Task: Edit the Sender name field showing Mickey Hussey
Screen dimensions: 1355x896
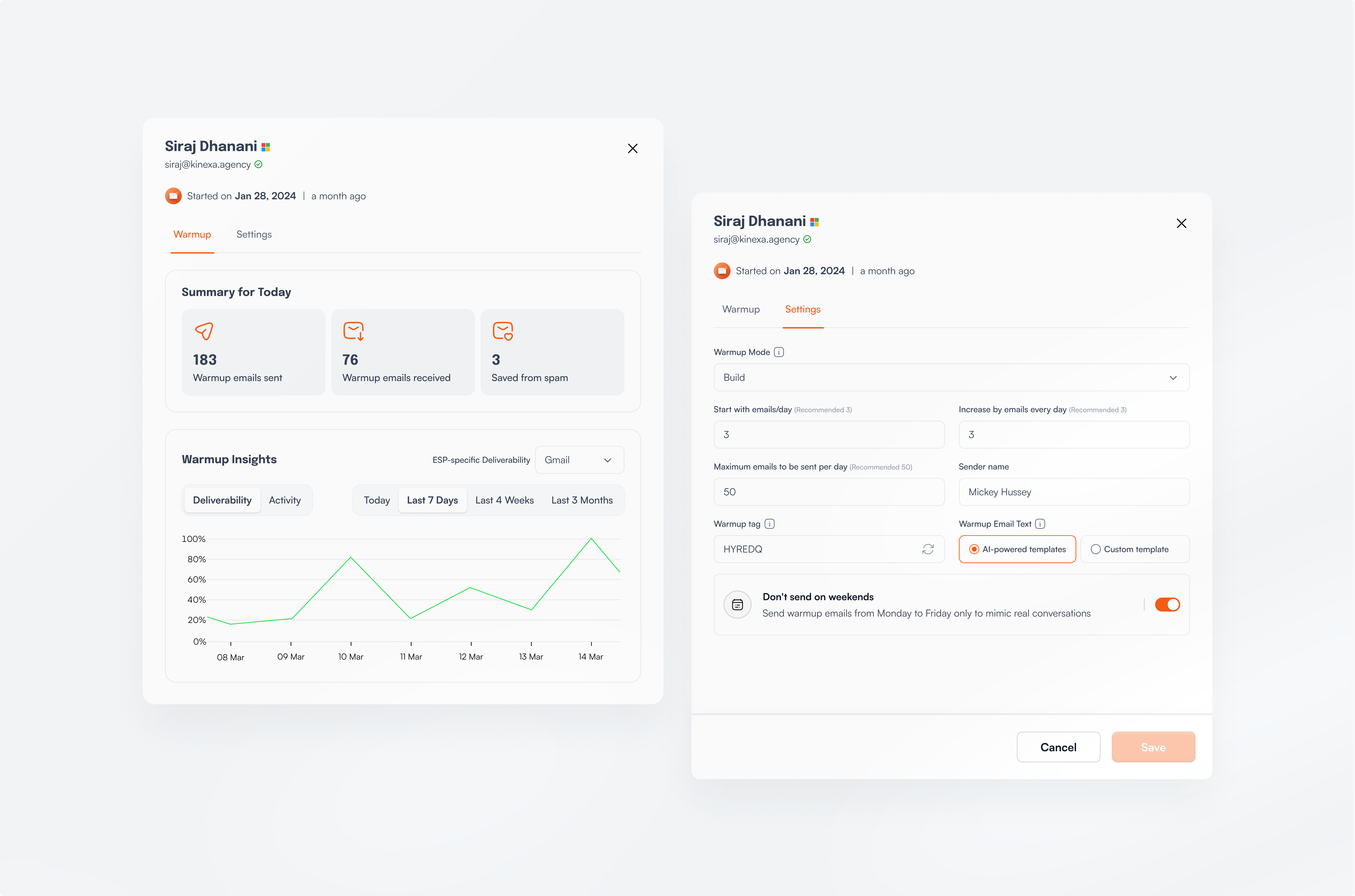Action: pyautogui.click(x=1073, y=491)
